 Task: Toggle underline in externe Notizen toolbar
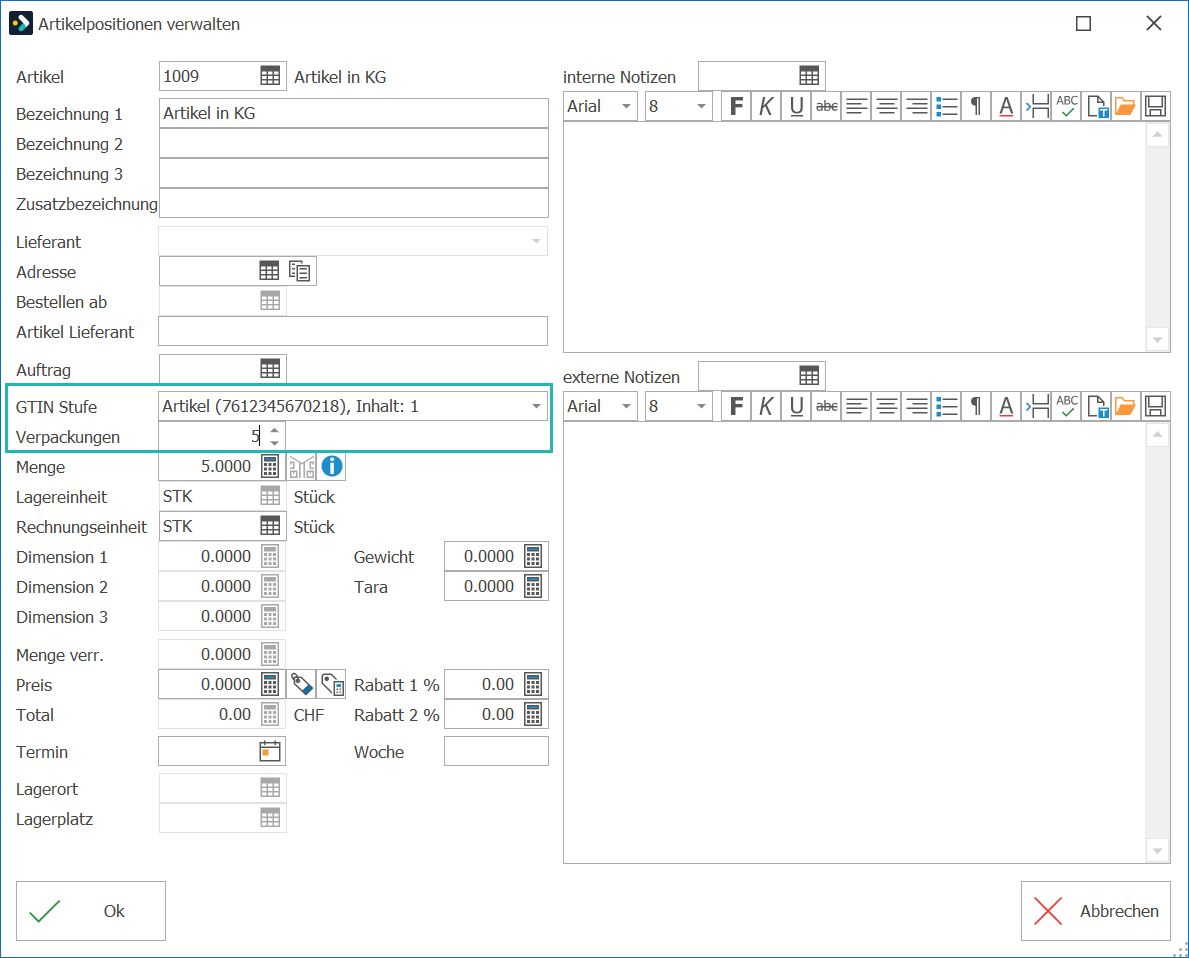pos(796,406)
